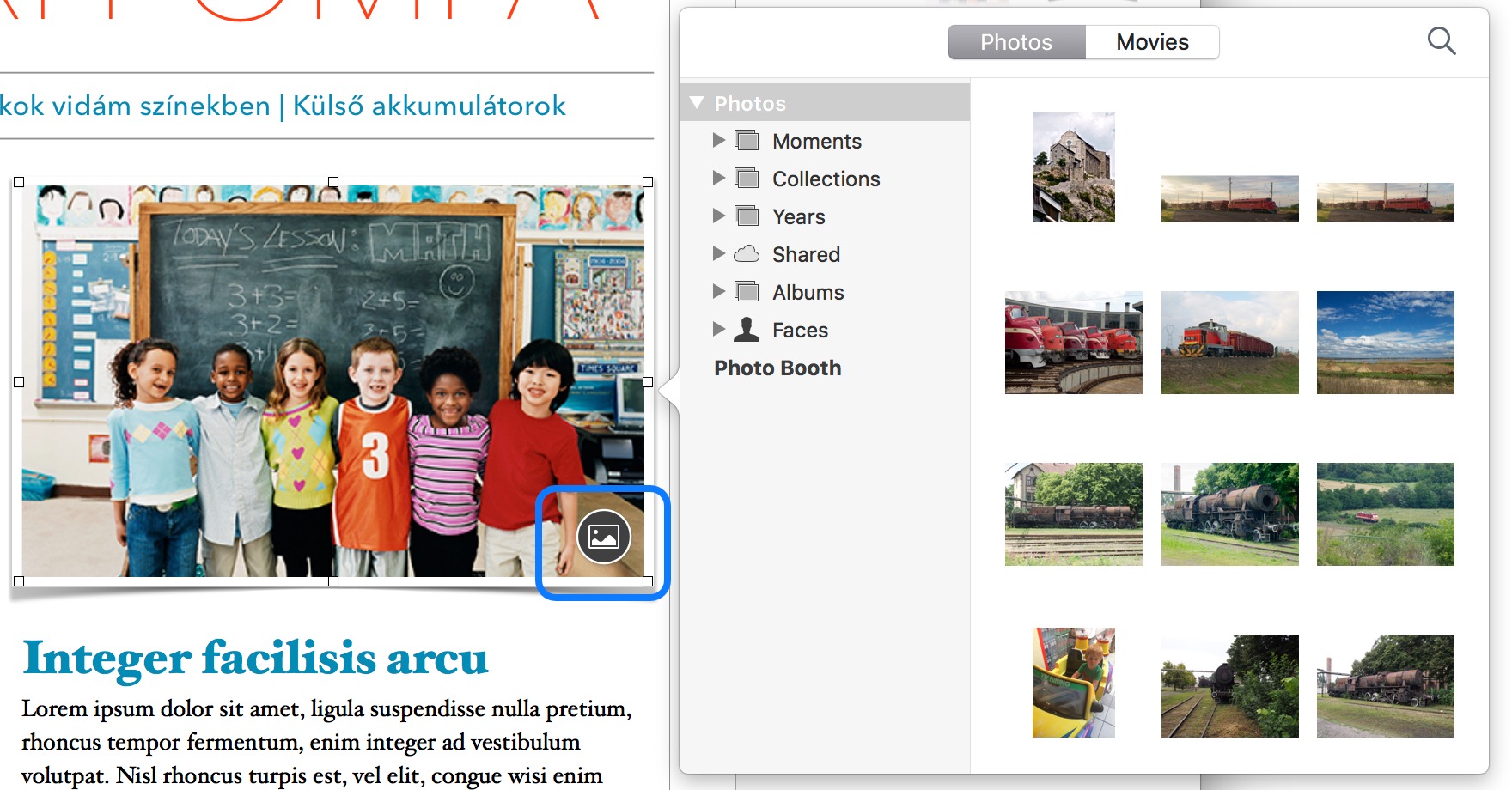Click the Lorem ipsum body paragraph
The height and width of the screenshot is (790, 1512).
[326, 742]
